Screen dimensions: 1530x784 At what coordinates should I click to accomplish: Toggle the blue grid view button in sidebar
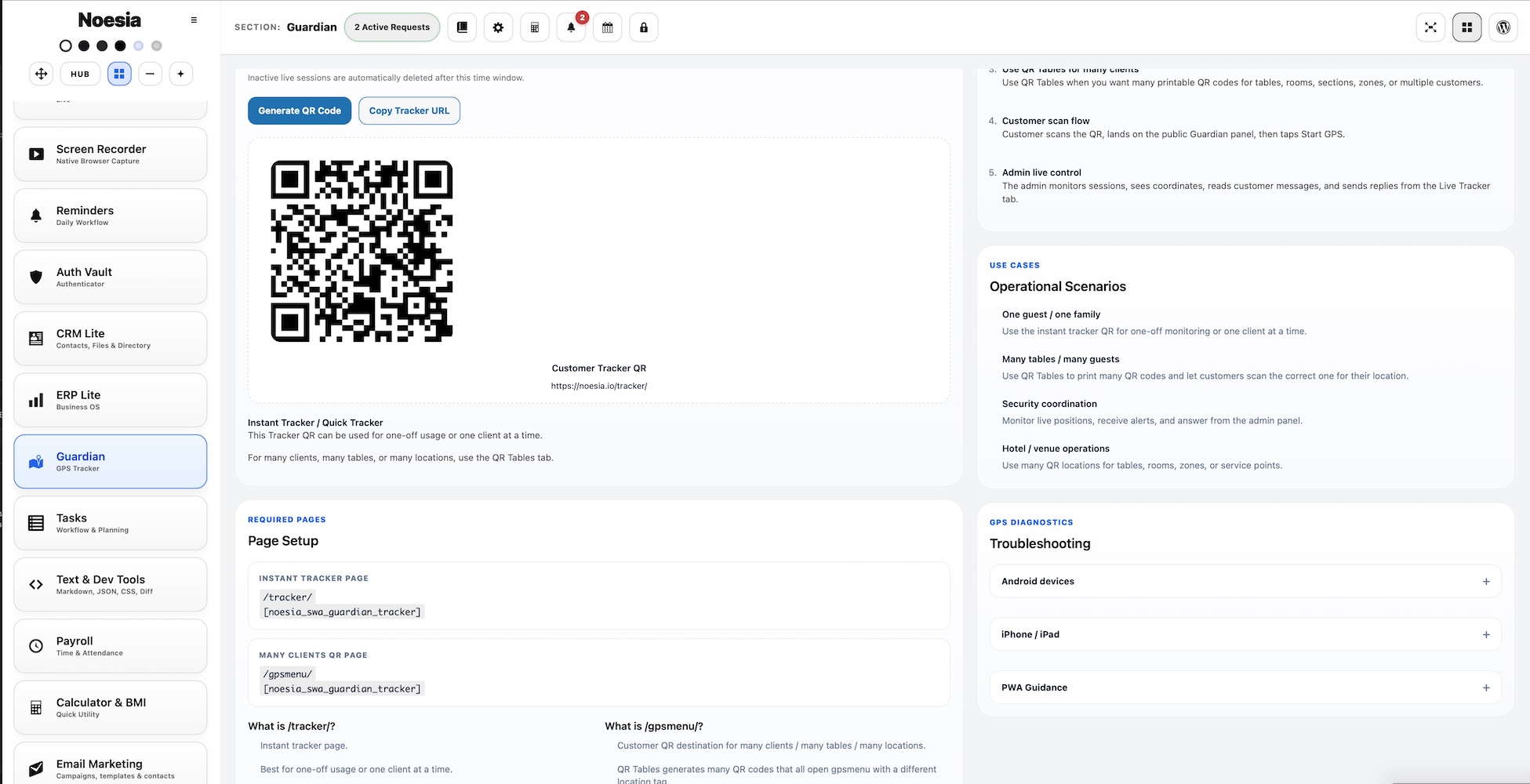click(x=119, y=74)
